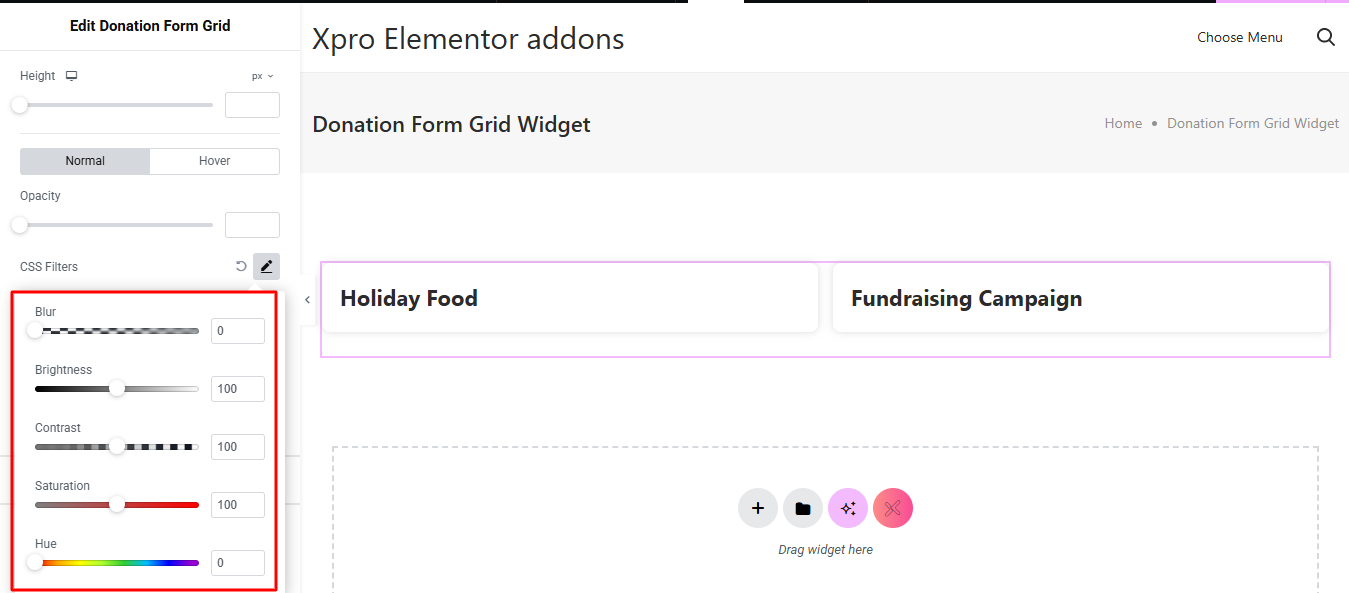
Task: Click the Home breadcrumb link
Action: tap(1123, 123)
